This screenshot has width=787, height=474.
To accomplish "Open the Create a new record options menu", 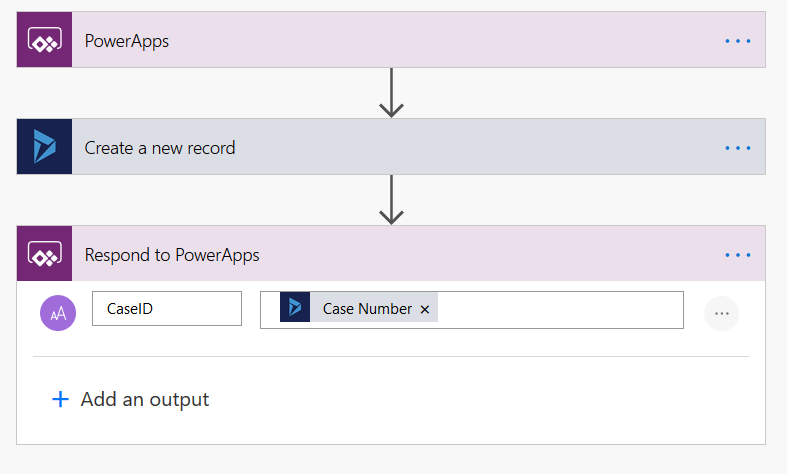I will (x=737, y=148).
